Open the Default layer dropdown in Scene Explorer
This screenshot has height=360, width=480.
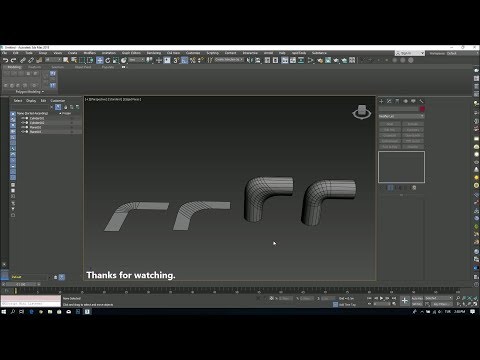[x=31, y=277]
